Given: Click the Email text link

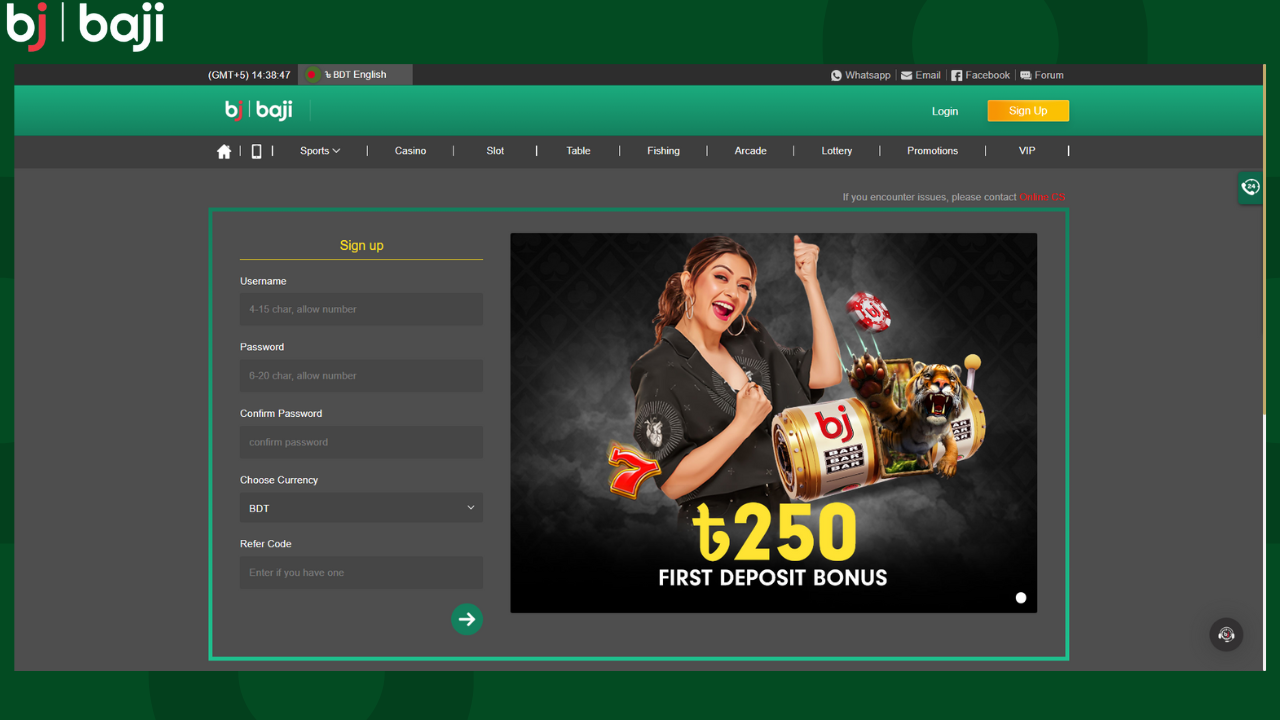Looking at the screenshot, I should (928, 75).
